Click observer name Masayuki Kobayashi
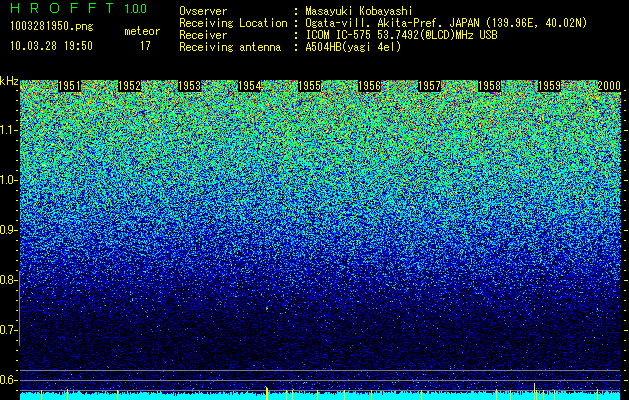 359,11
